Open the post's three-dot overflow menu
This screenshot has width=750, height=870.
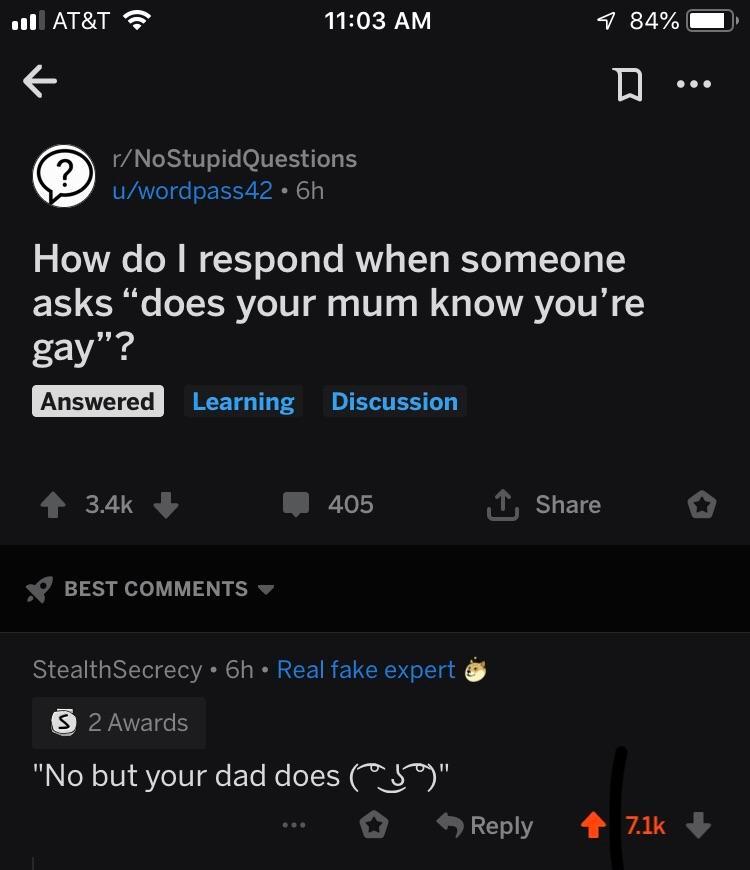click(694, 85)
